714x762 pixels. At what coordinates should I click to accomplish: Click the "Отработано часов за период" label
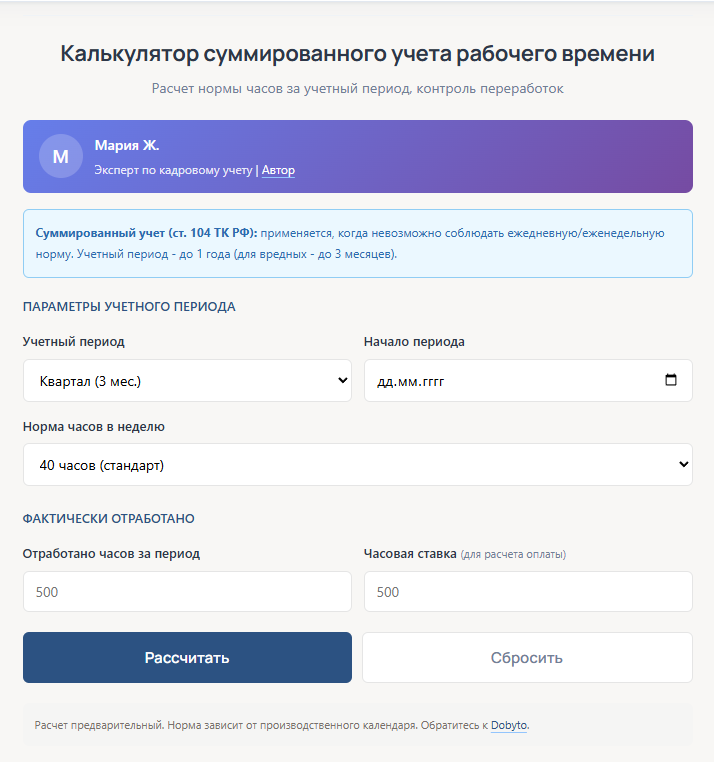111,553
